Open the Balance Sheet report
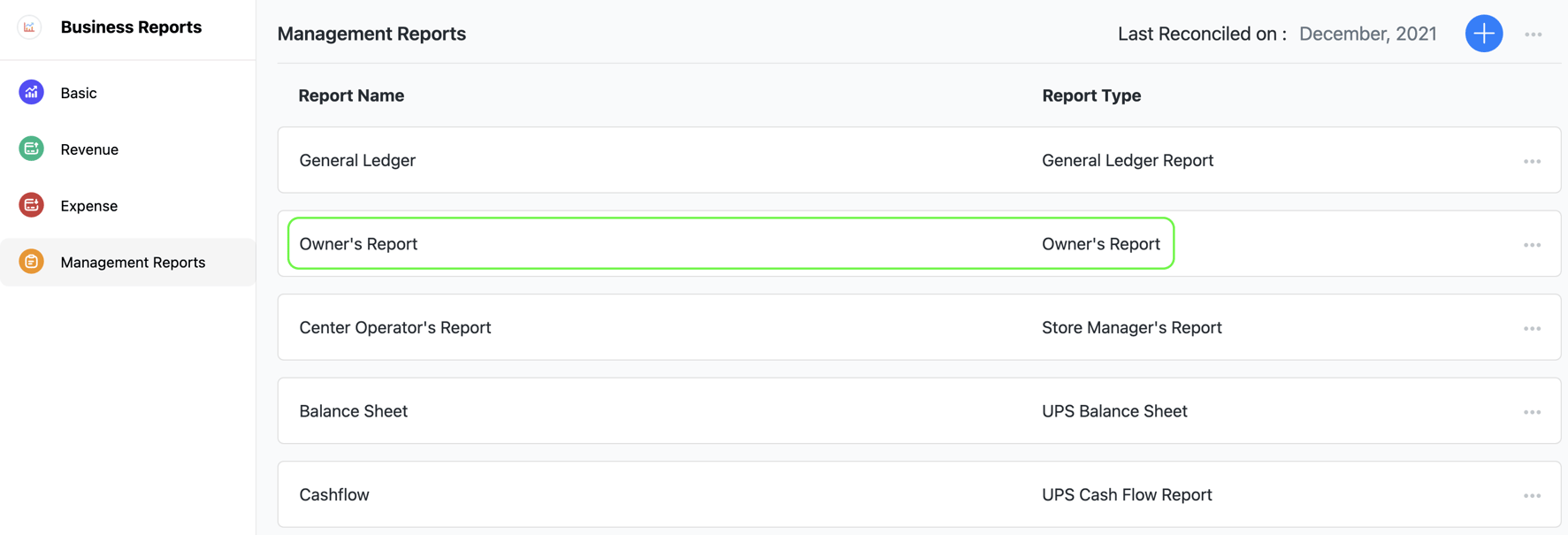This screenshot has height=535, width=1568. (353, 411)
